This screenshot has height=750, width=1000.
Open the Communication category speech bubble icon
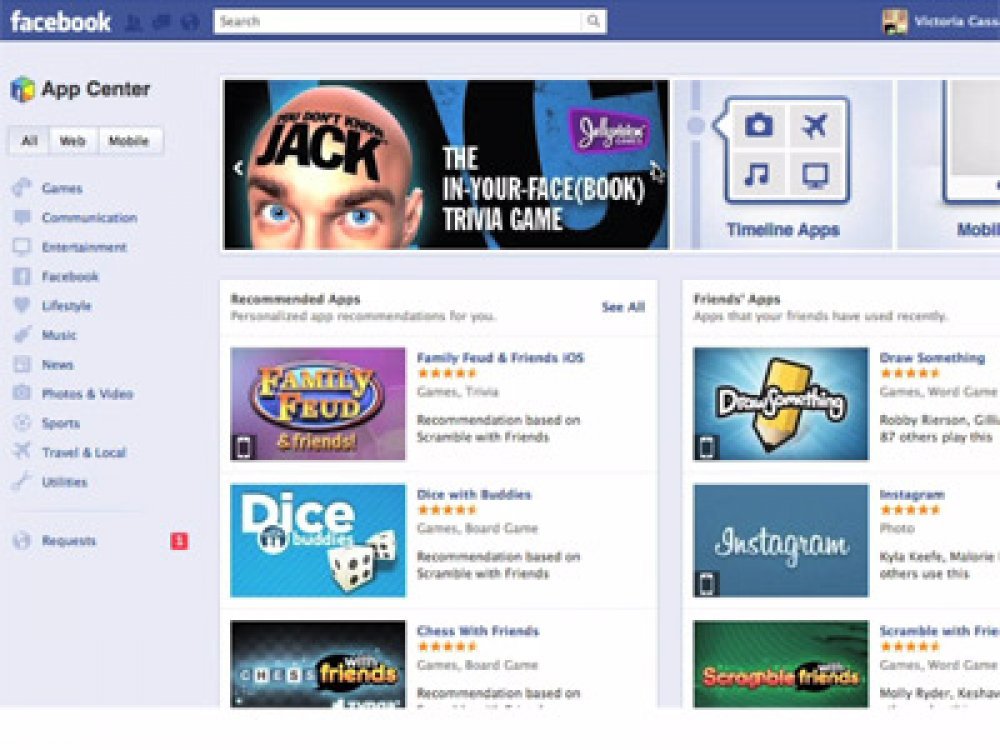[x=22, y=217]
